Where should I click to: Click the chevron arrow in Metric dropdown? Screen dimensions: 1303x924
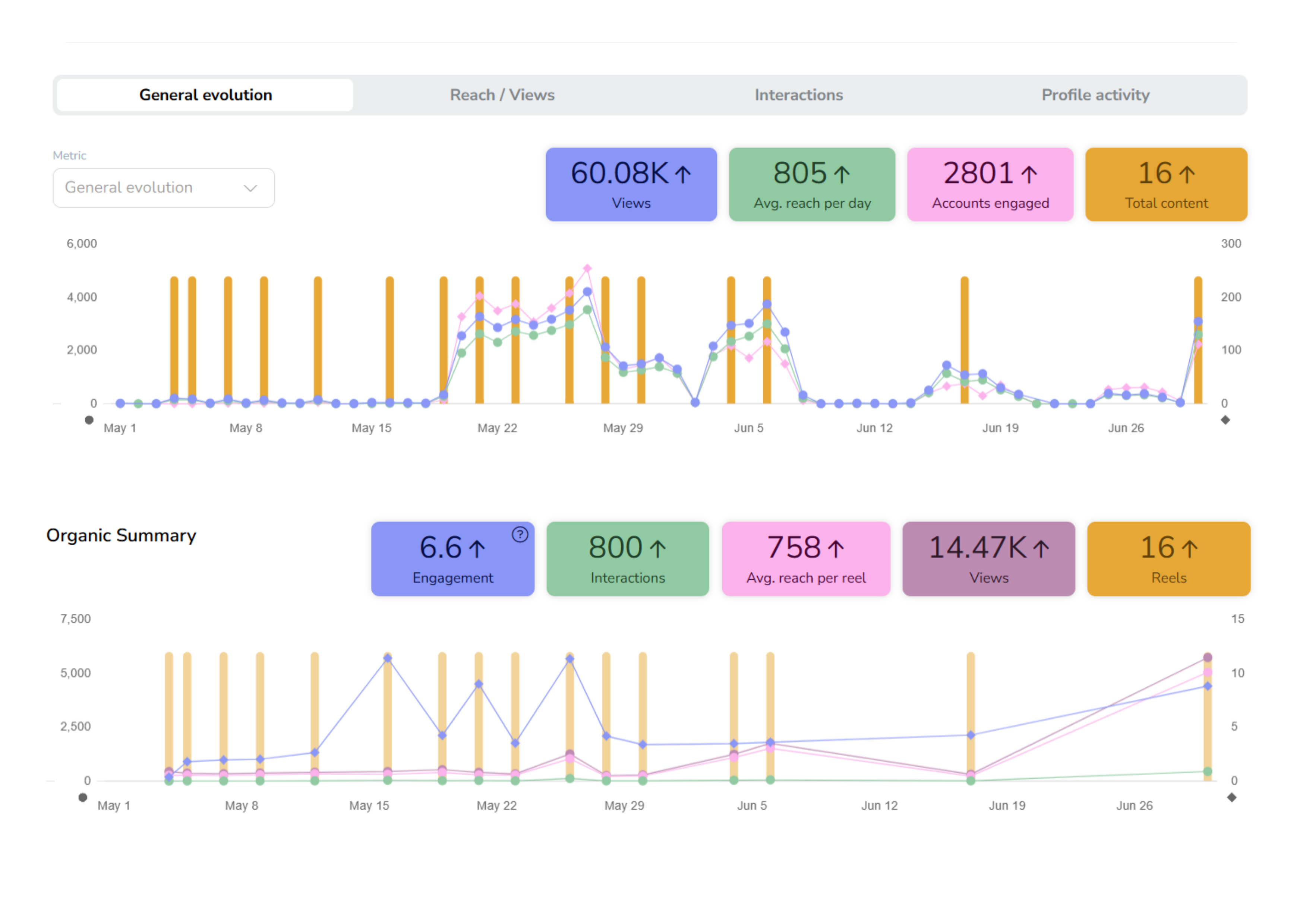pos(250,188)
